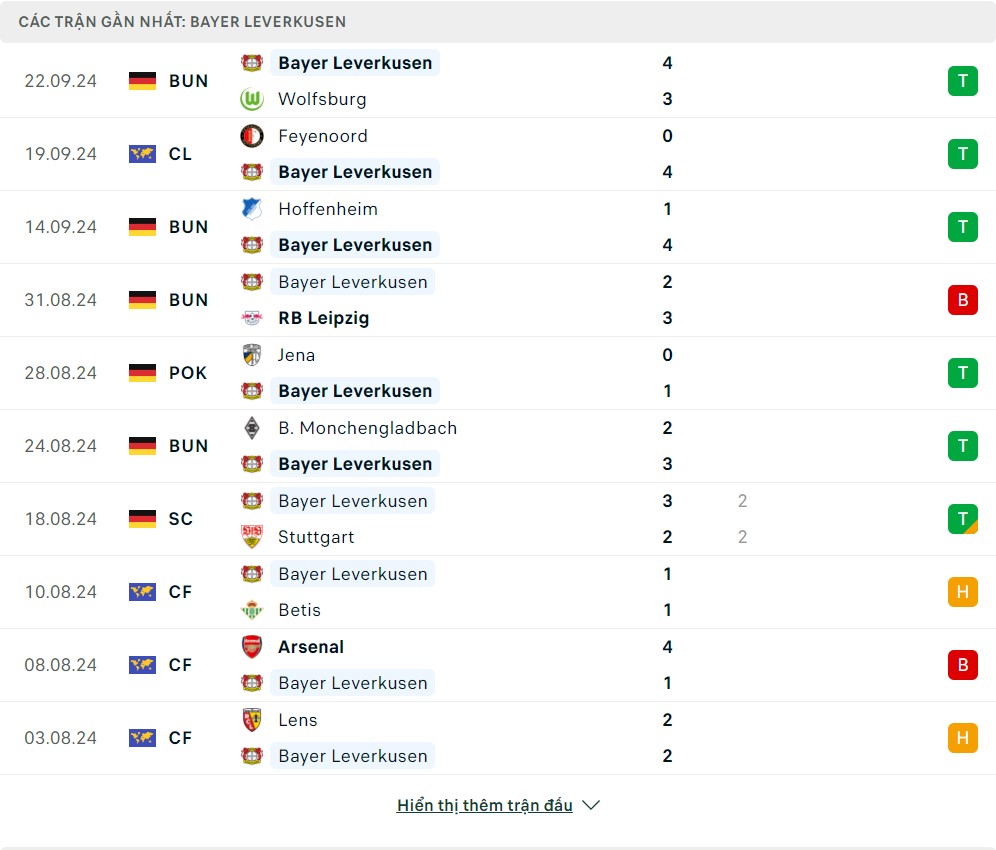Click the Wolfsburg club logo
Image resolution: width=996 pixels, height=850 pixels.
click(251, 99)
